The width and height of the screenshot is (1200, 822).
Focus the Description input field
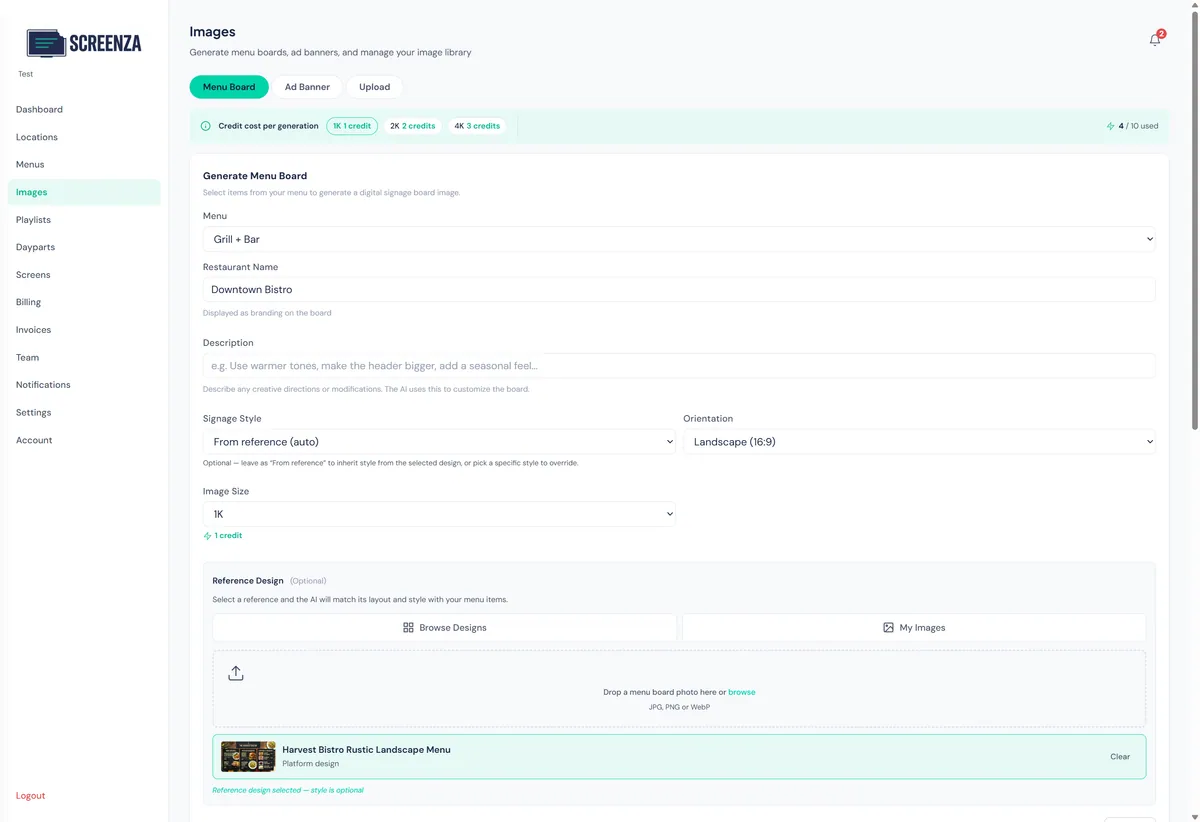pos(679,365)
